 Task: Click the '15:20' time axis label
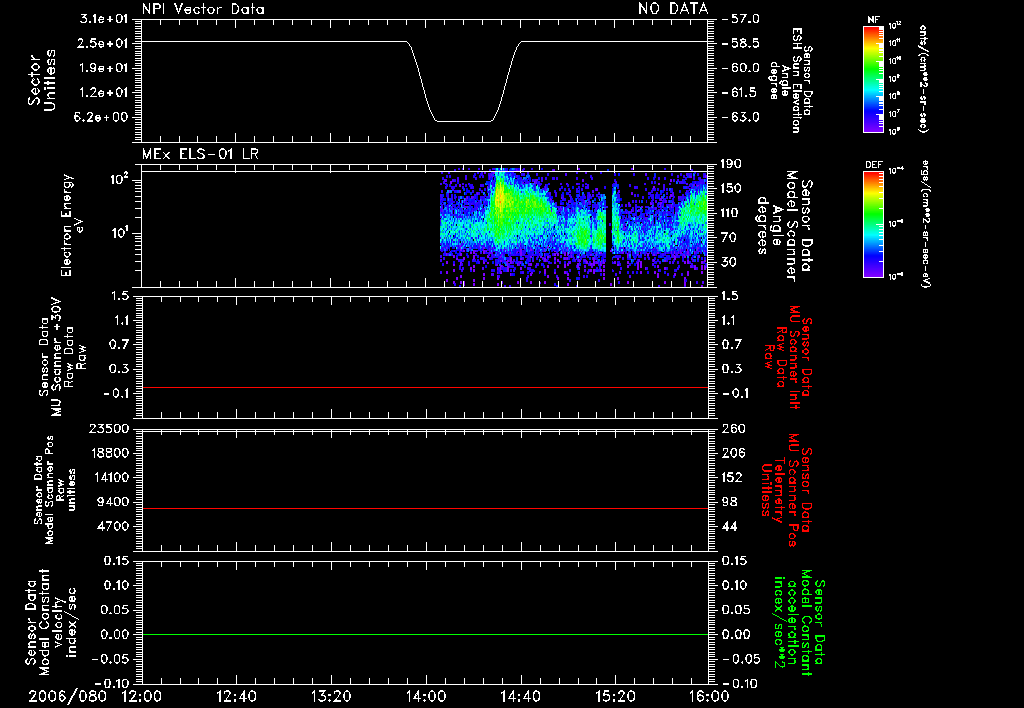[615, 696]
